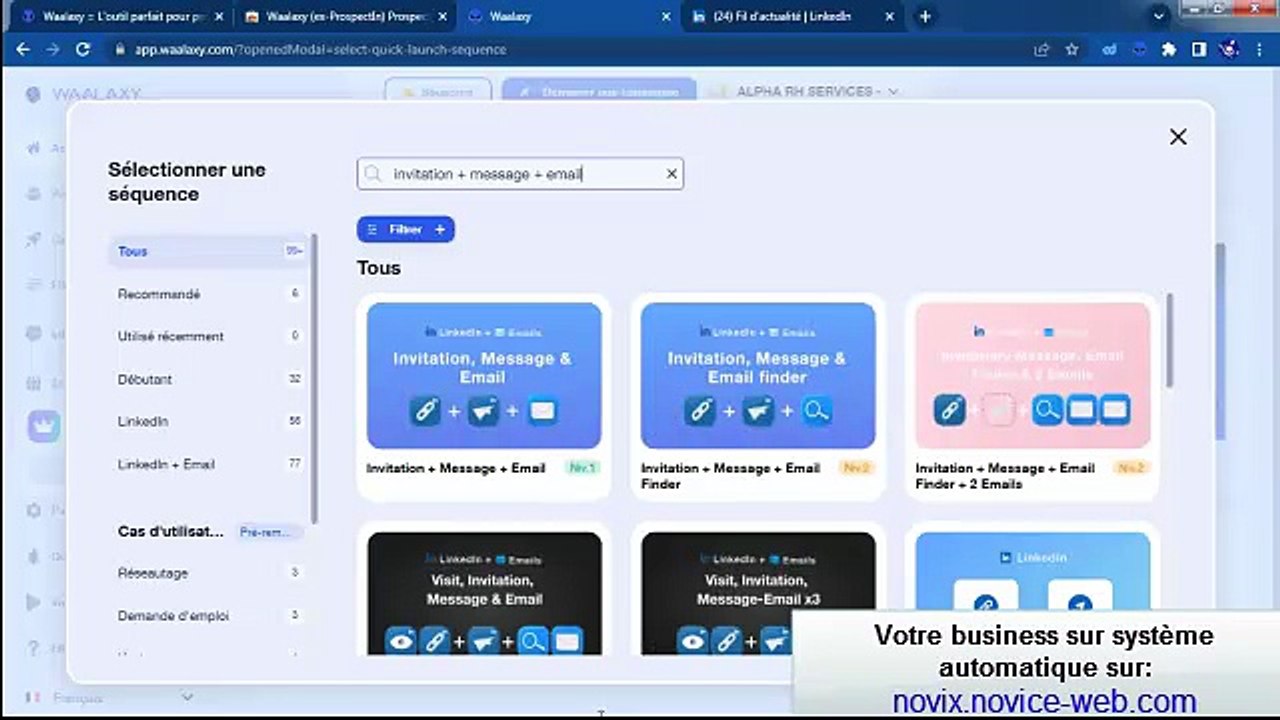Go back in the browser
Viewport: 1280px width, 720px height.
[x=23, y=49]
